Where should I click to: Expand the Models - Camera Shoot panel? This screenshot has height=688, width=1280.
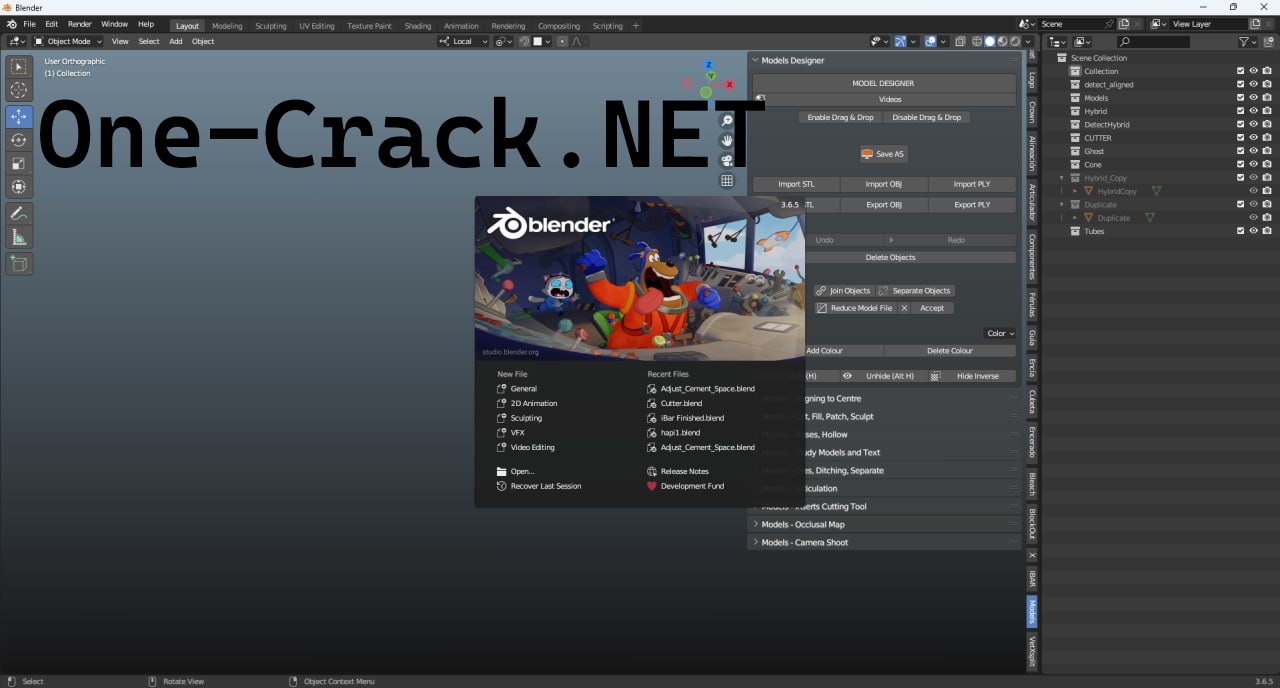(804, 542)
